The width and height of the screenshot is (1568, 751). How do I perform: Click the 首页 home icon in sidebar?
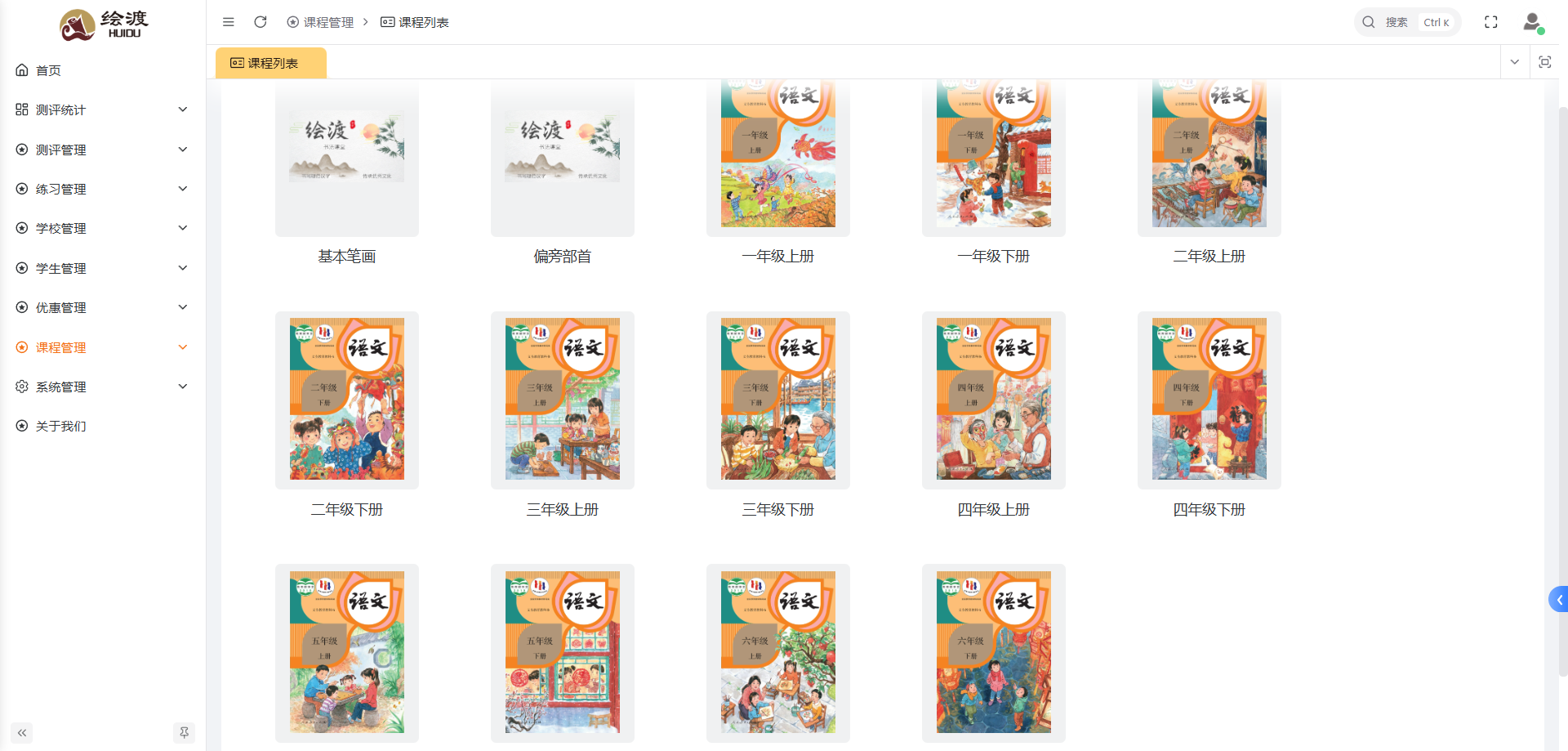click(x=21, y=70)
